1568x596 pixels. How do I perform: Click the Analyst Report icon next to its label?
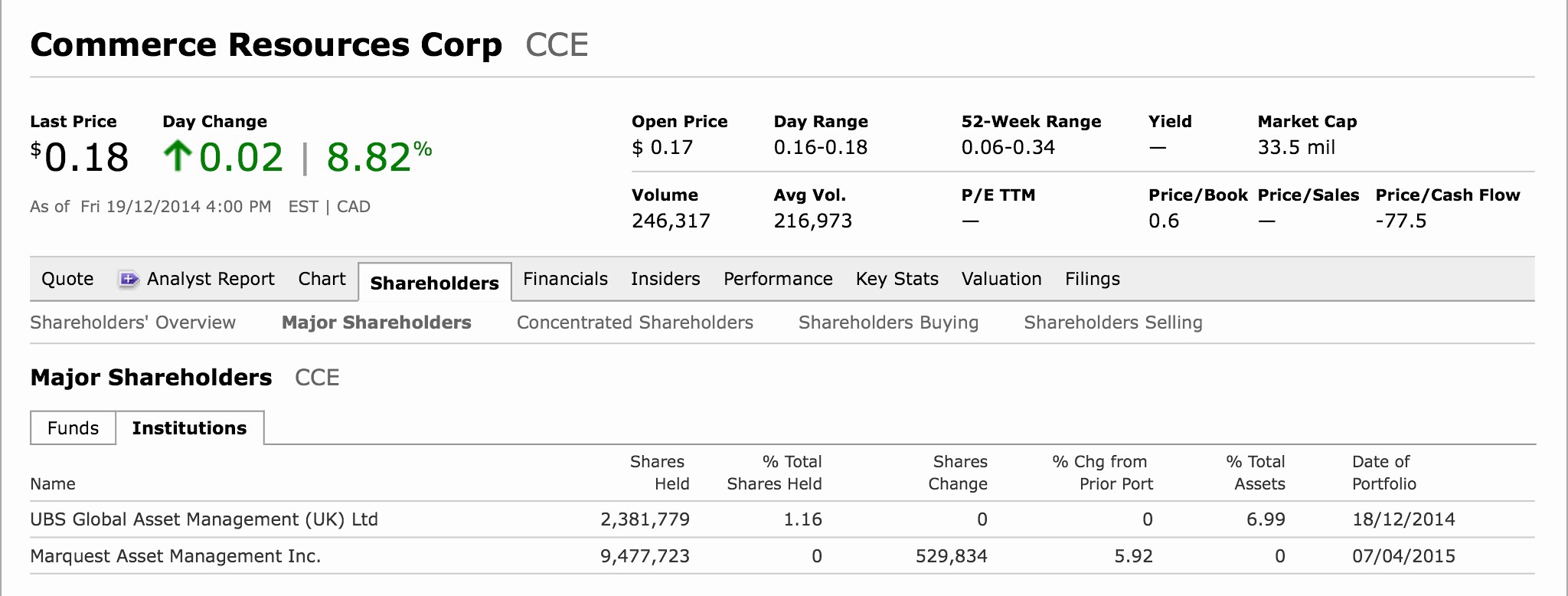tap(128, 279)
